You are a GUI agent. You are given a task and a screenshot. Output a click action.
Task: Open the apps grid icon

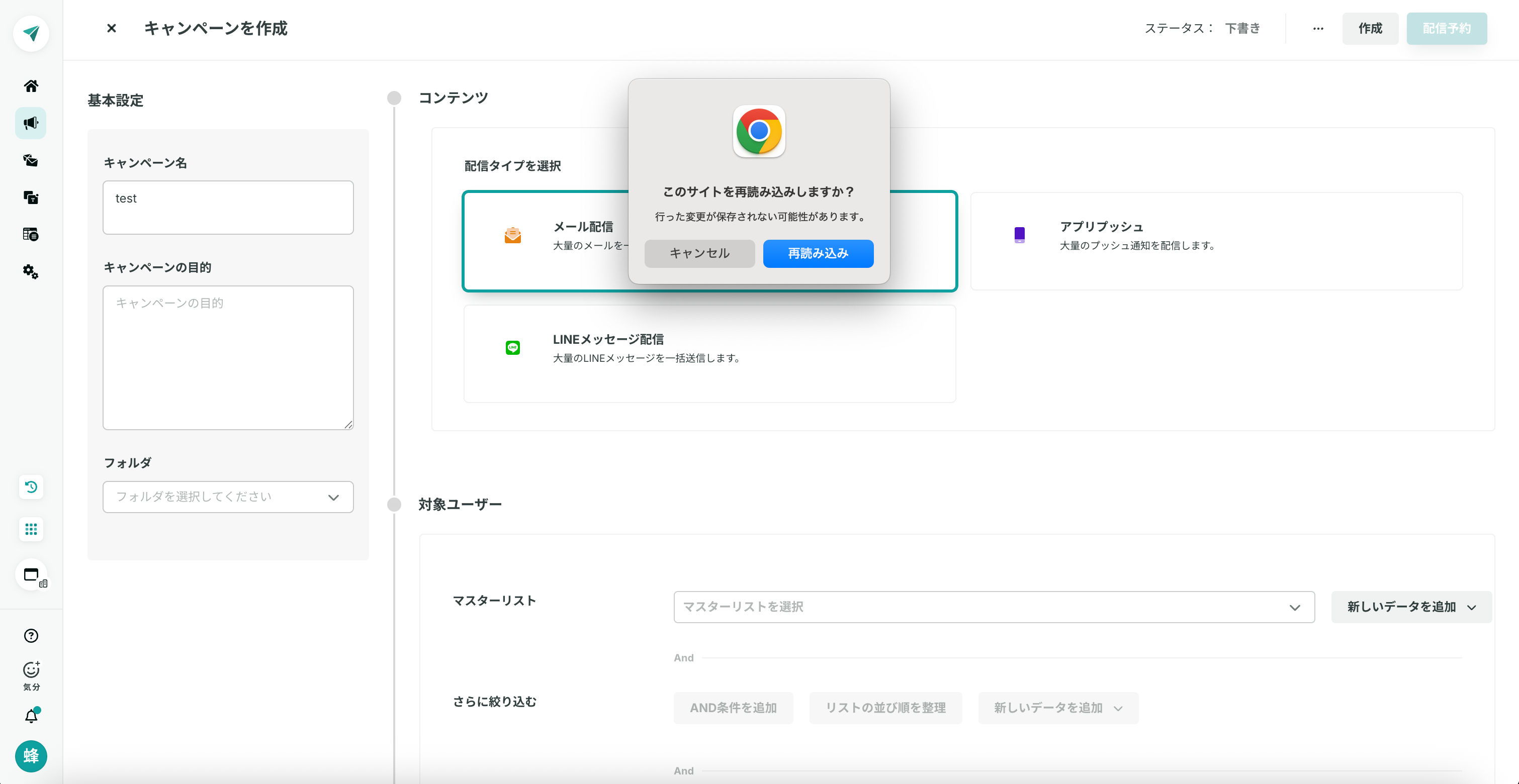pyautogui.click(x=31, y=529)
